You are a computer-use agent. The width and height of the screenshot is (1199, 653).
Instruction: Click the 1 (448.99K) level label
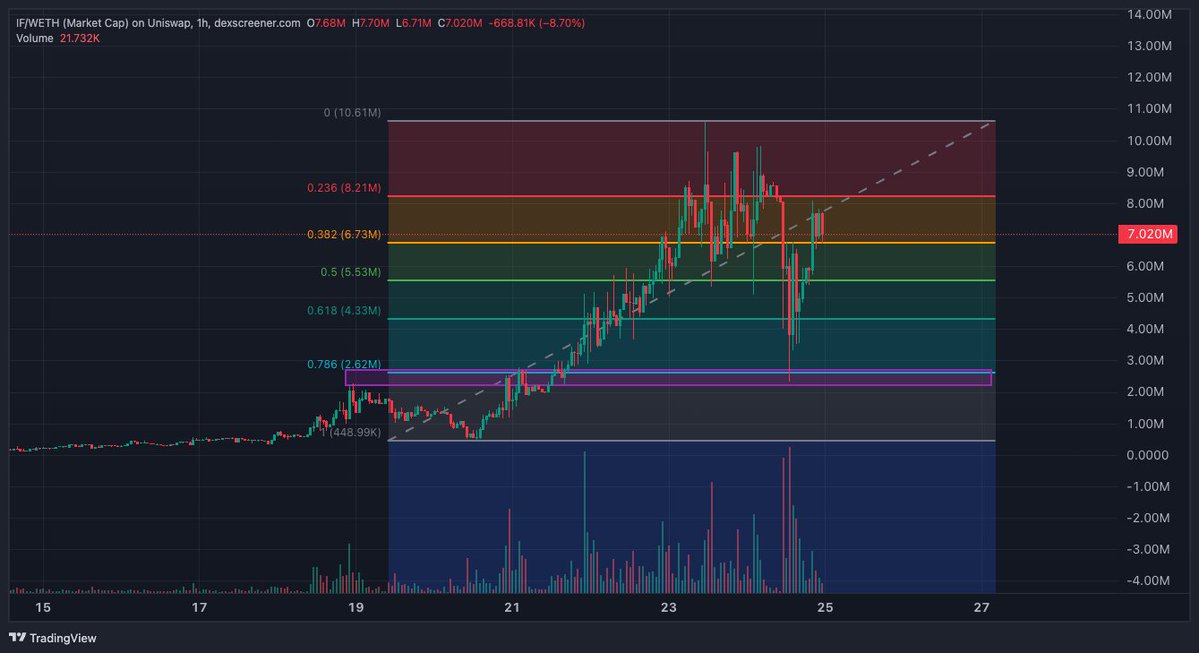pos(350,432)
